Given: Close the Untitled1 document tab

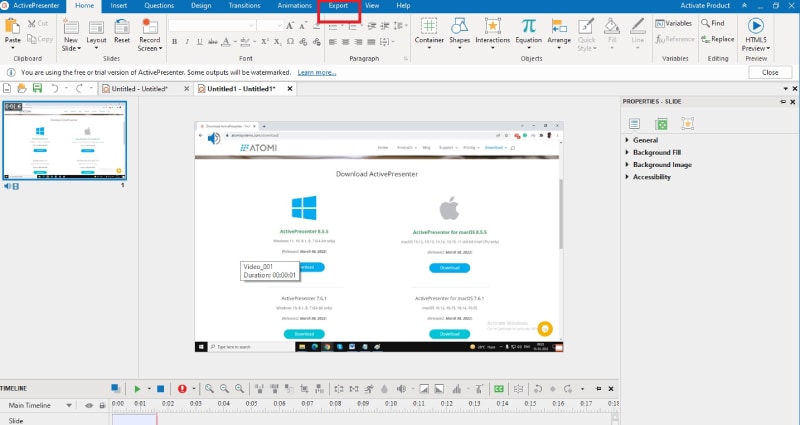Looking at the screenshot, I should [290, 89].
